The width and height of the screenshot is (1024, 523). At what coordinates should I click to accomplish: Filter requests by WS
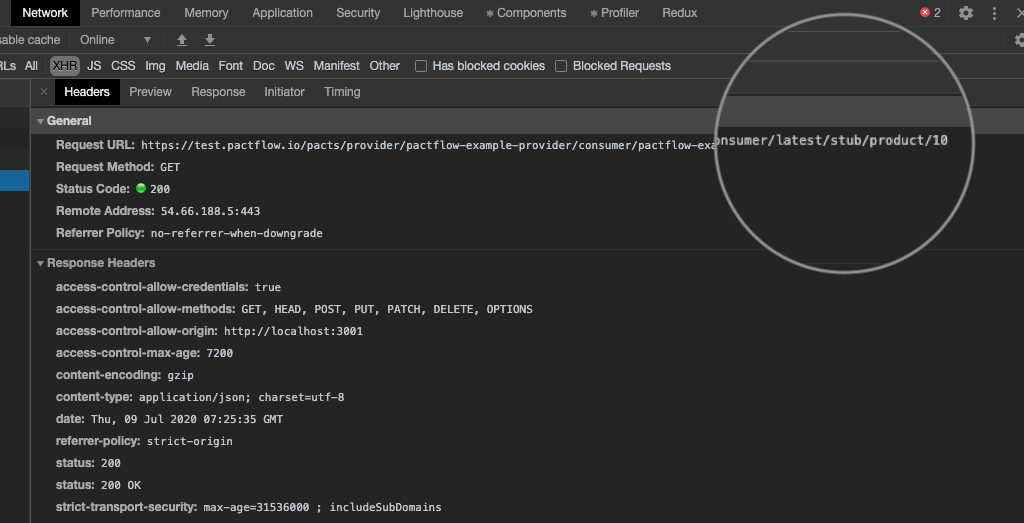coord(294,66)
